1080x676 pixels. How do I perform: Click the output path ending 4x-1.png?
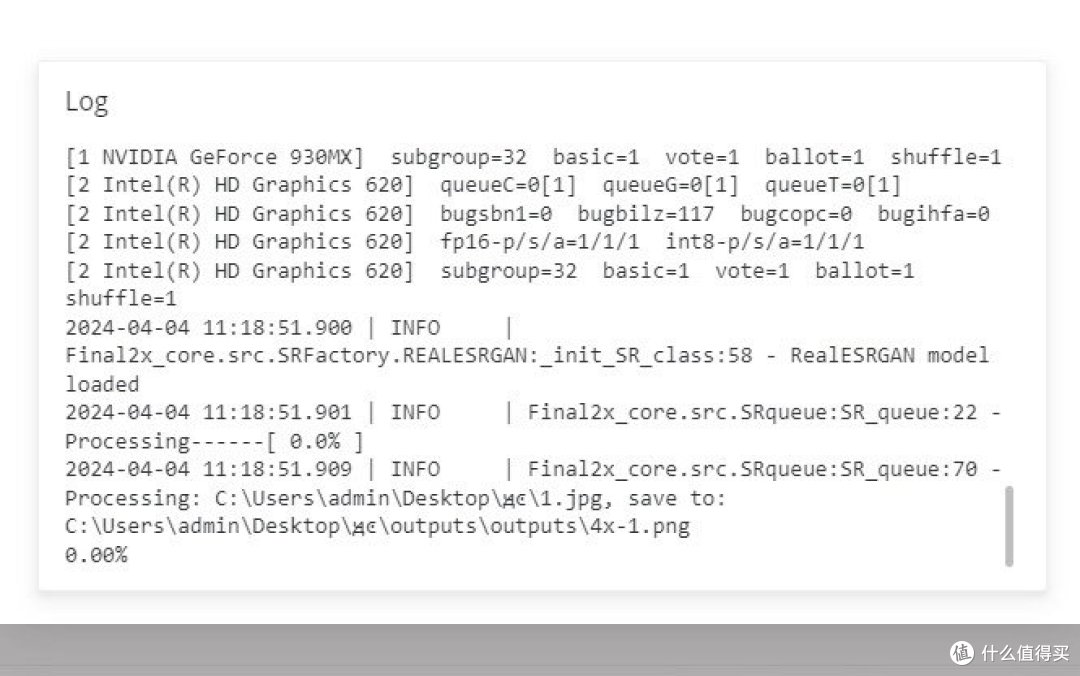(377, 526)
